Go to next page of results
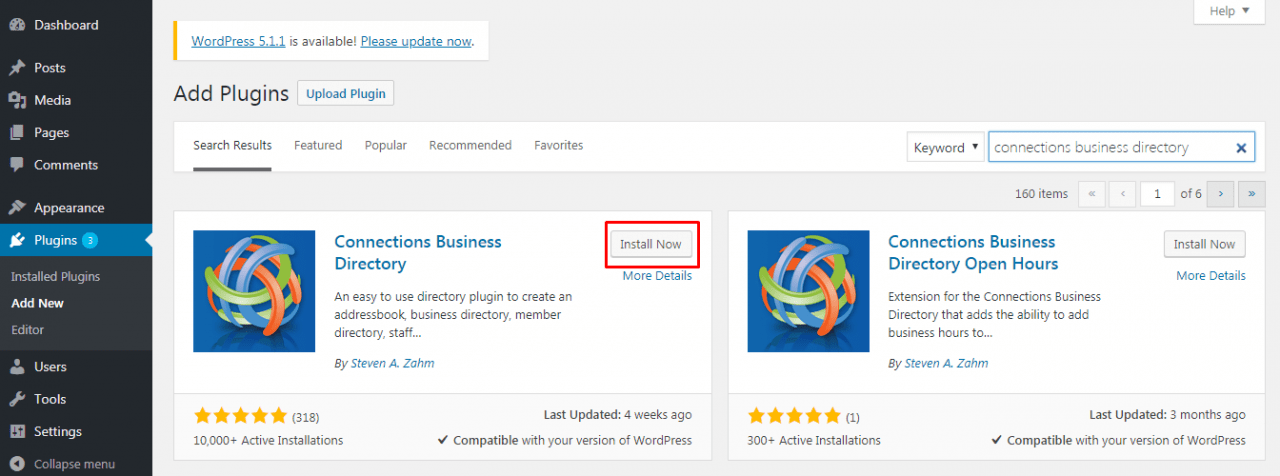 point(1220,194)
